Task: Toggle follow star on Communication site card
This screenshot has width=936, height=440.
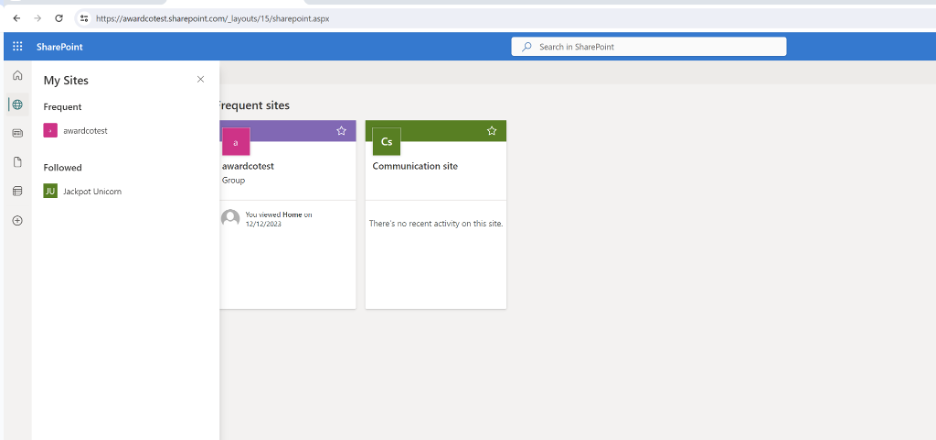Action: pyautogui.click(x=491, y=131)
